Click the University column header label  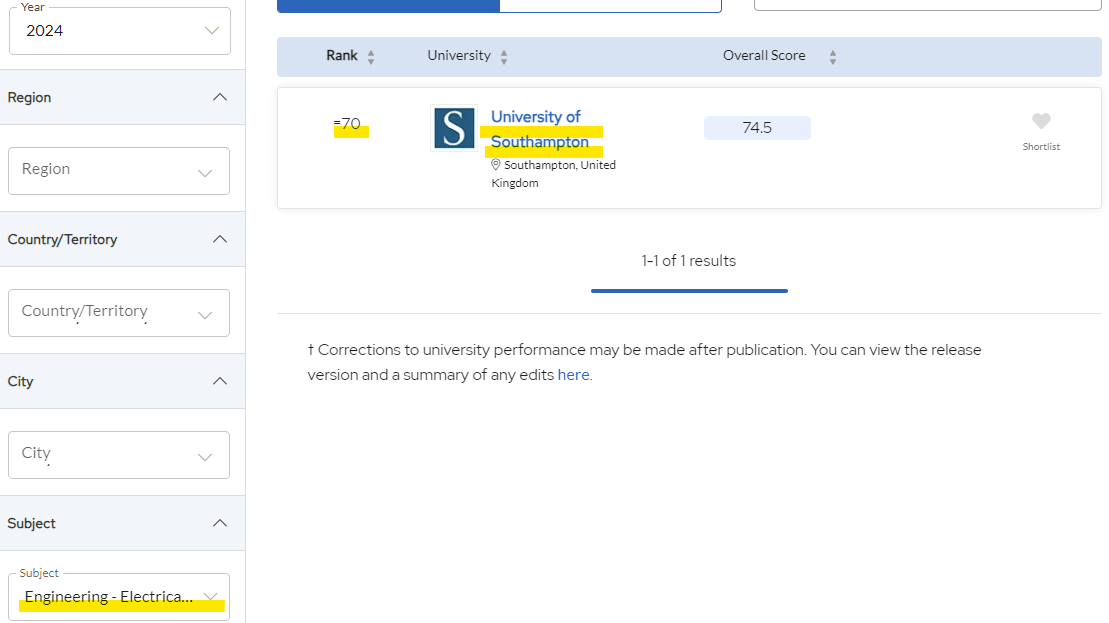[x=459, y=56]
